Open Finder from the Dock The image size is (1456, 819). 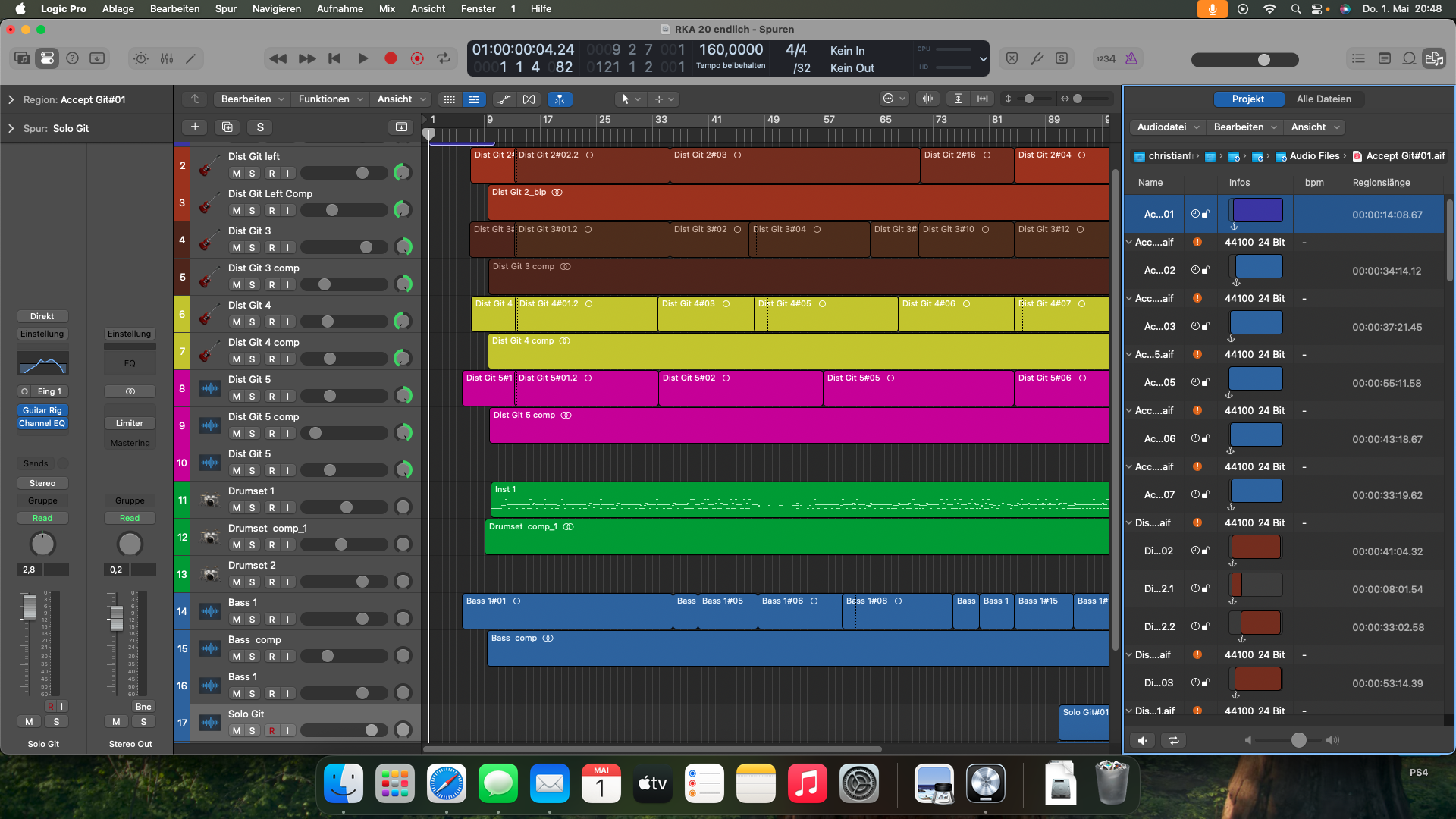tap(344, 783)
